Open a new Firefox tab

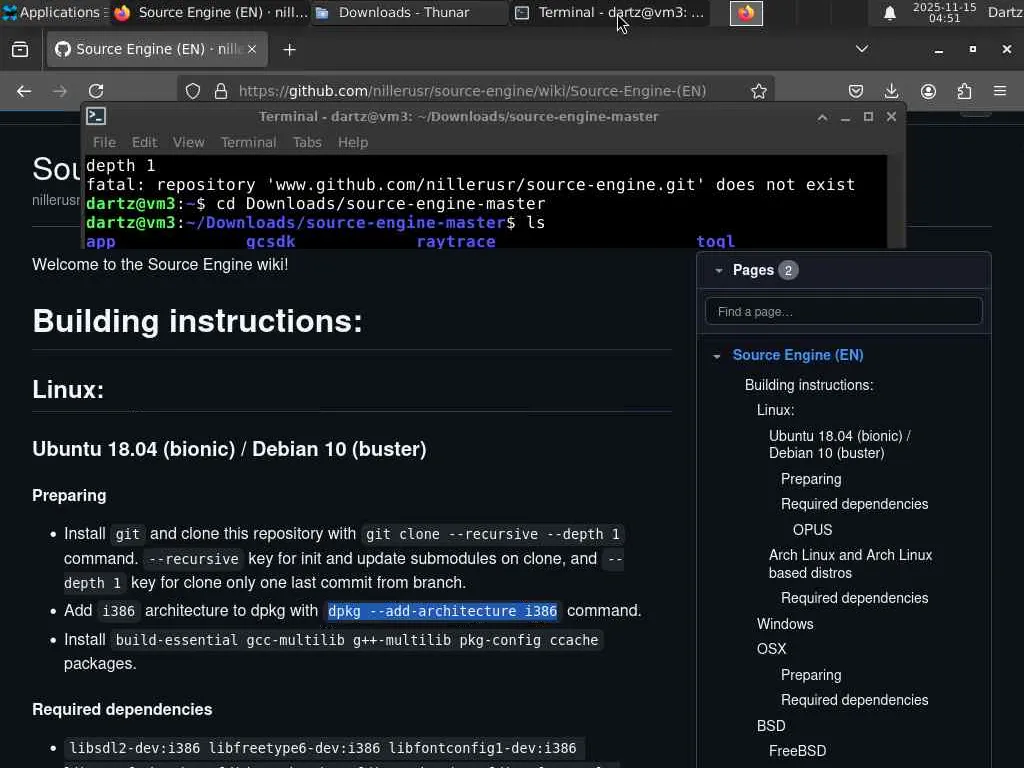[289, 49]
